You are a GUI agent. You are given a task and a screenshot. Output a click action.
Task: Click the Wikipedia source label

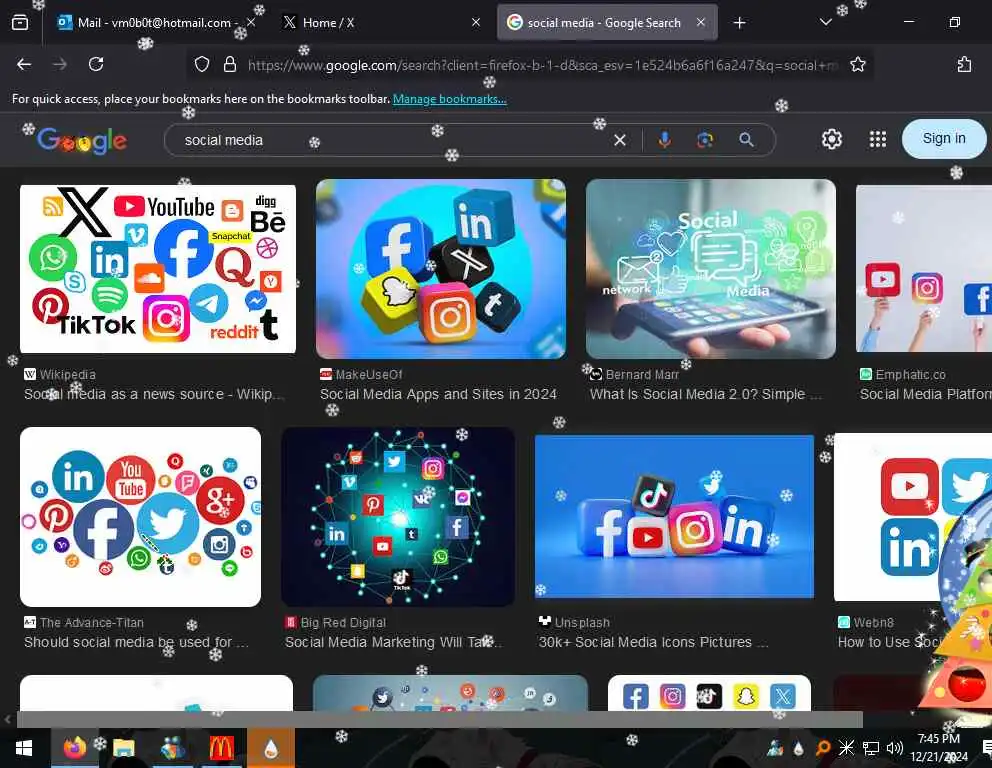68,375
